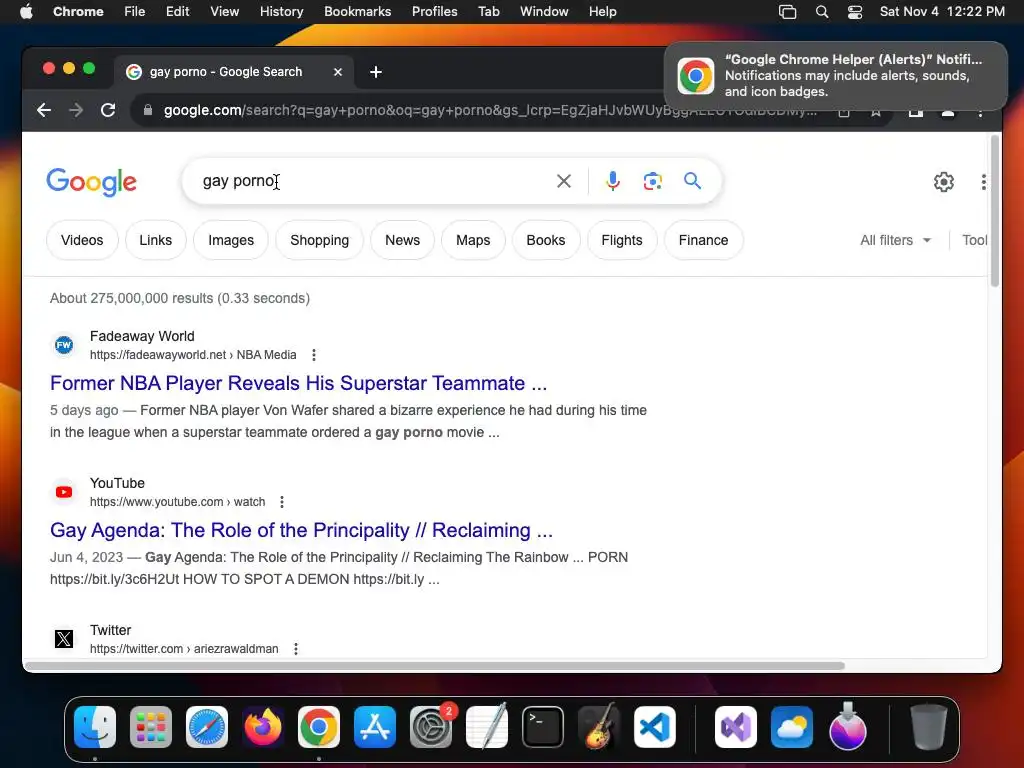Click the Twitter X favicon
This screenshot has width=1024, height=768.
pos(64,639)
